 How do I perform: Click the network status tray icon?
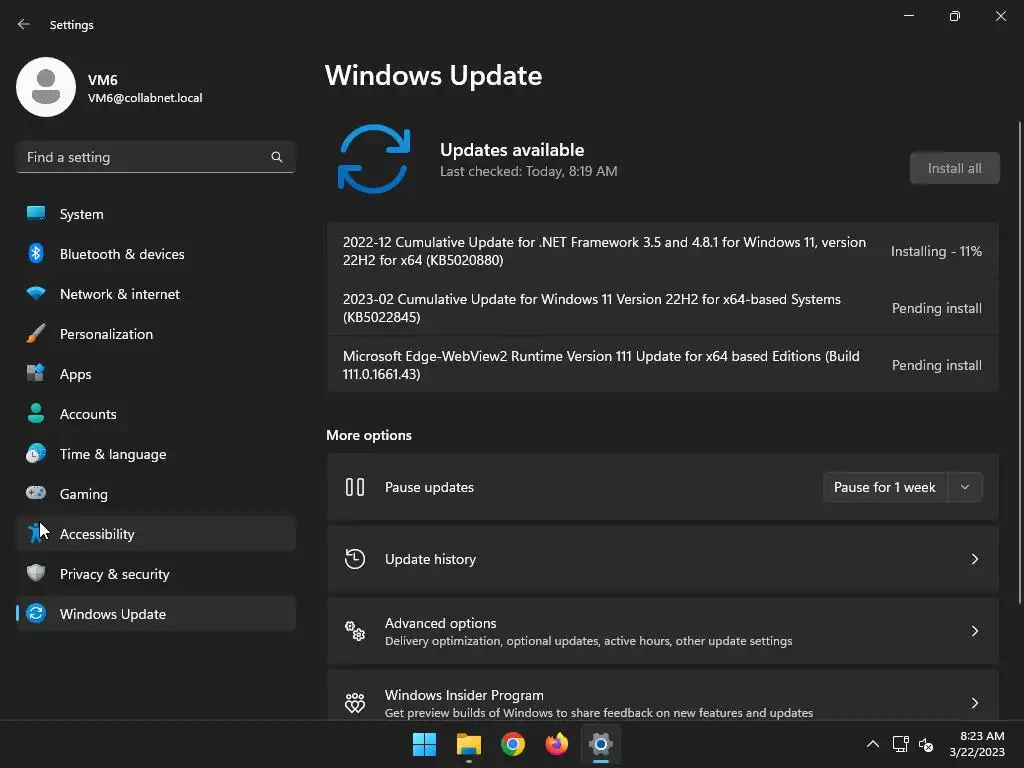(901, 744)
